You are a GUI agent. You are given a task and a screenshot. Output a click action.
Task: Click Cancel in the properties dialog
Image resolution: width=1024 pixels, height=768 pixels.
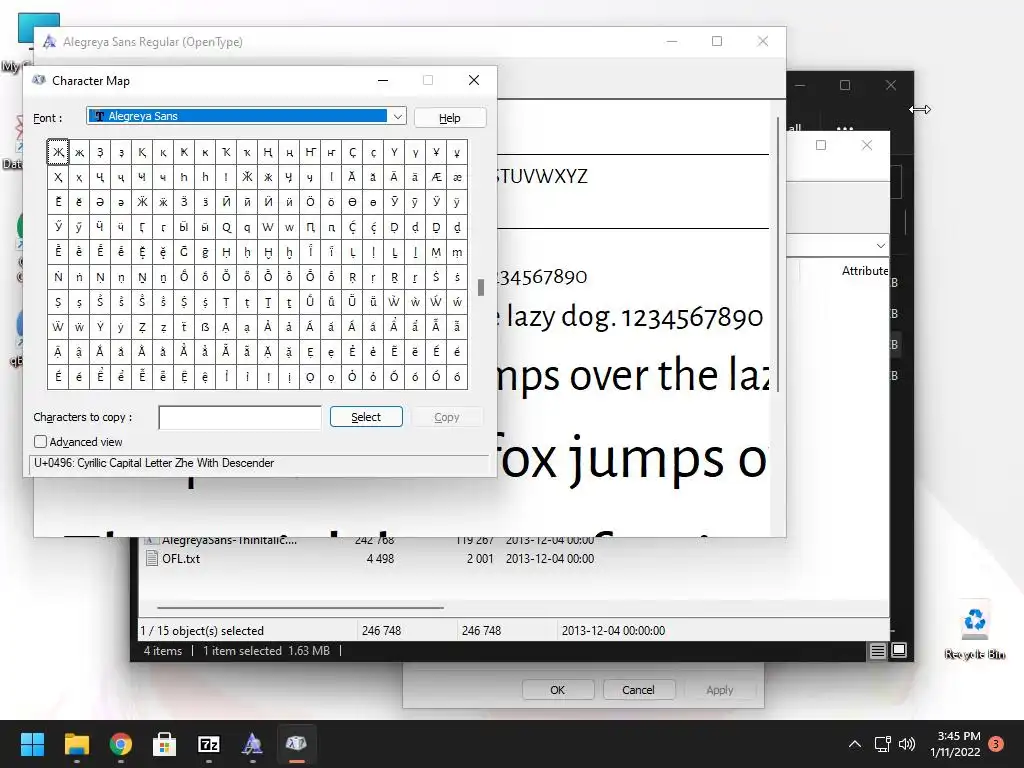point(638,690)
